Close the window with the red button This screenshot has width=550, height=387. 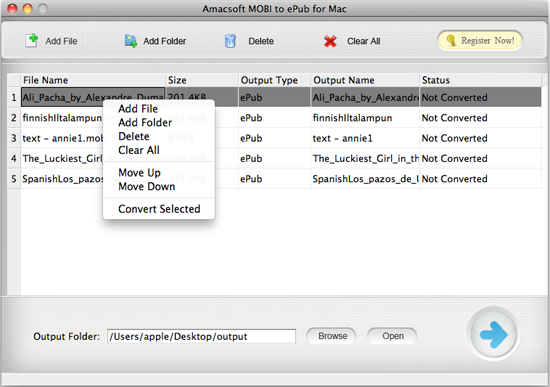pos(12,8)
